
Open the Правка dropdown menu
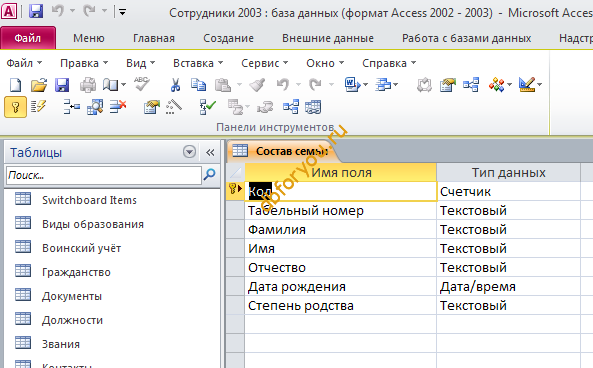[84, 63]
